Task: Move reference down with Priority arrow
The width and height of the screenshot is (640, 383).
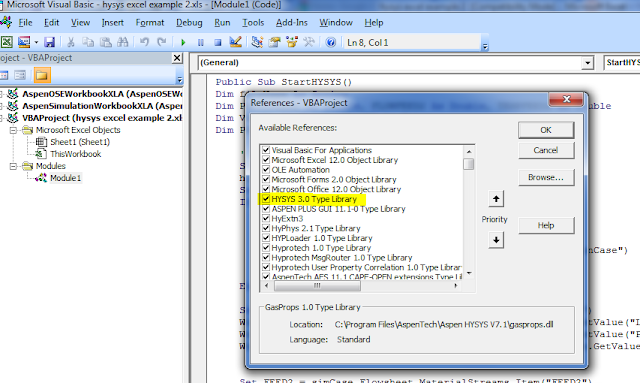Action: click(x=496, y=240)
